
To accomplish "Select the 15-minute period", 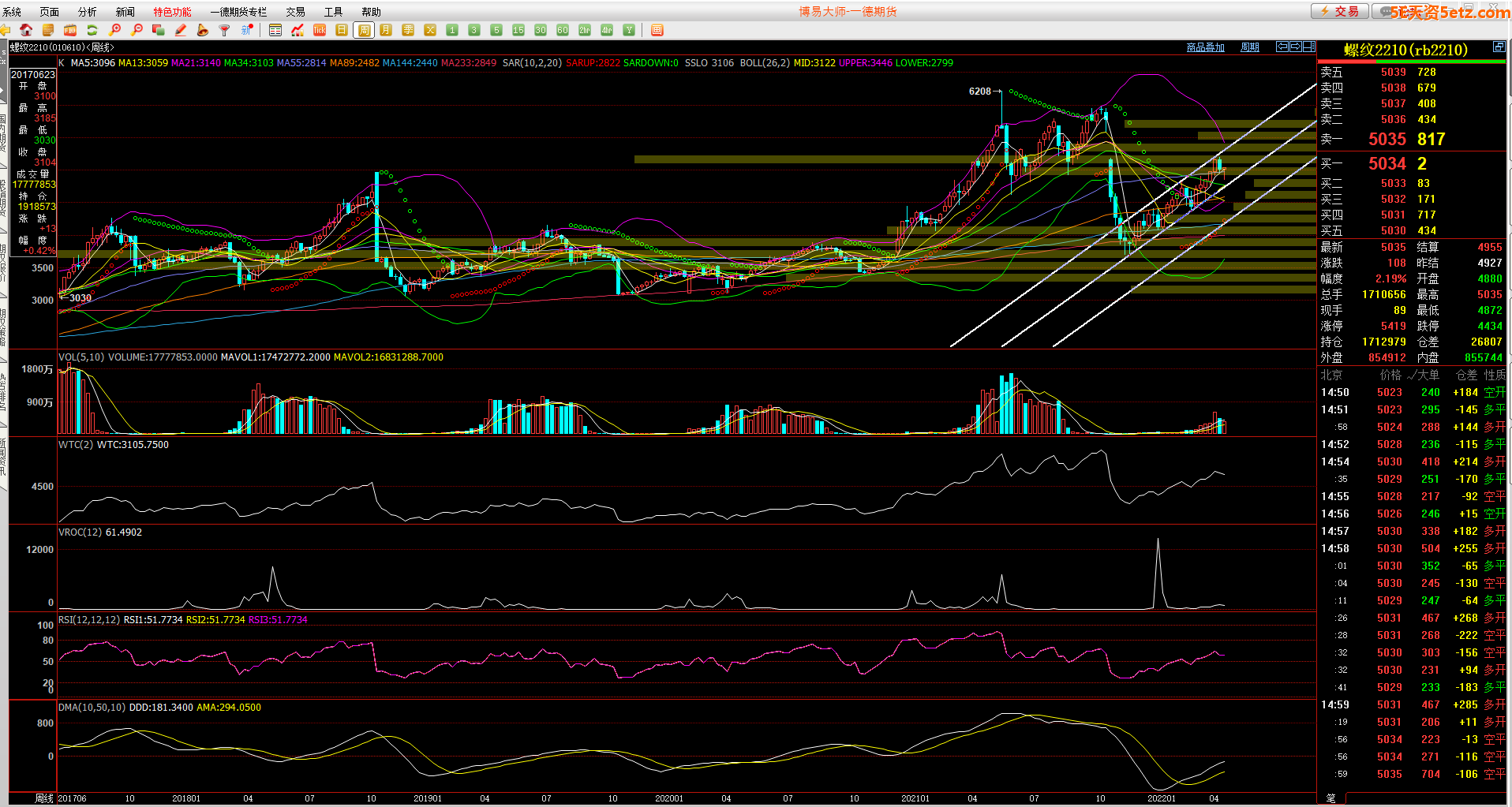I will pyautogui.click(x=518, y=30).
